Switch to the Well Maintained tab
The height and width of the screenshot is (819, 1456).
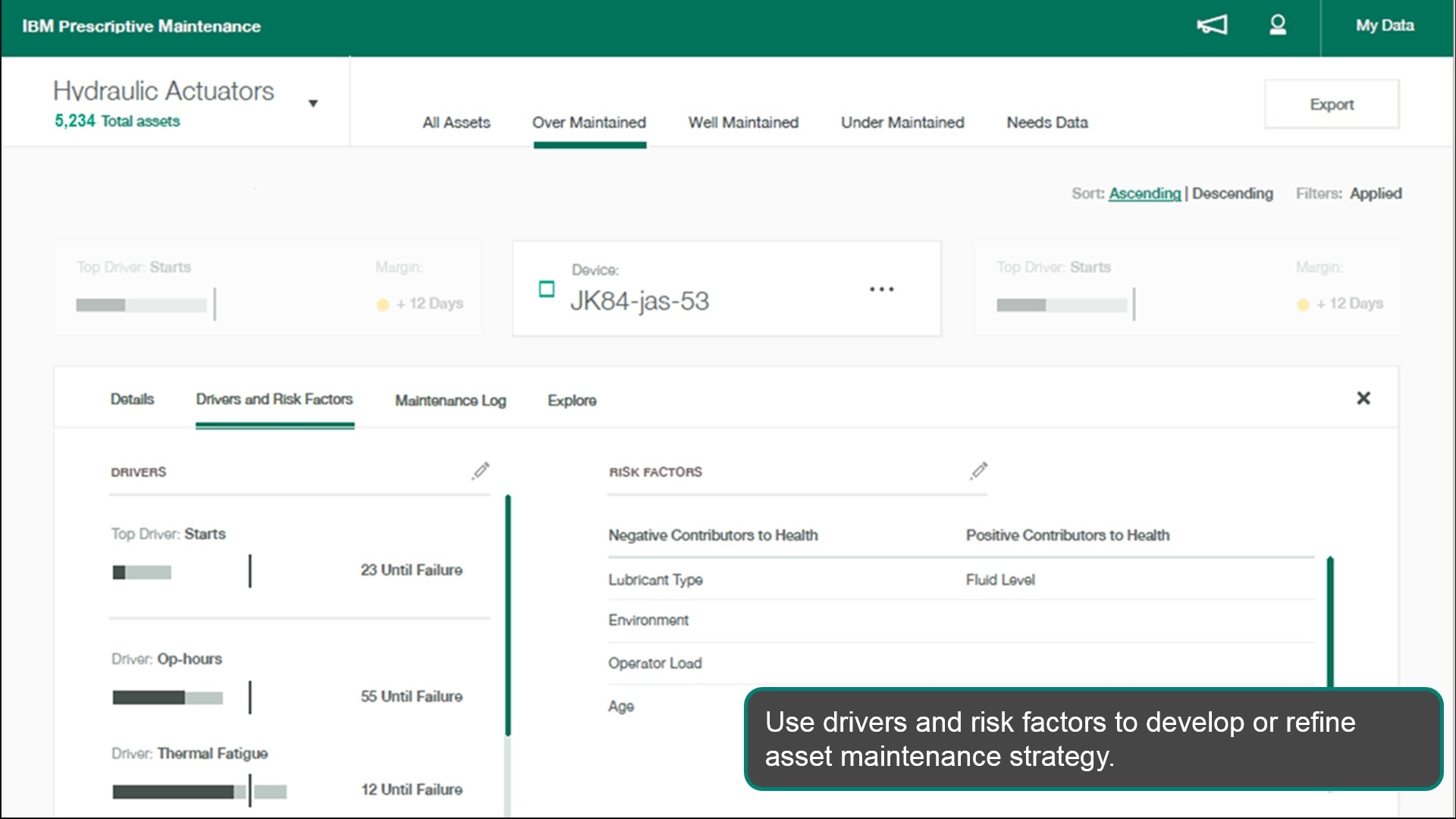tap(743, 122)
